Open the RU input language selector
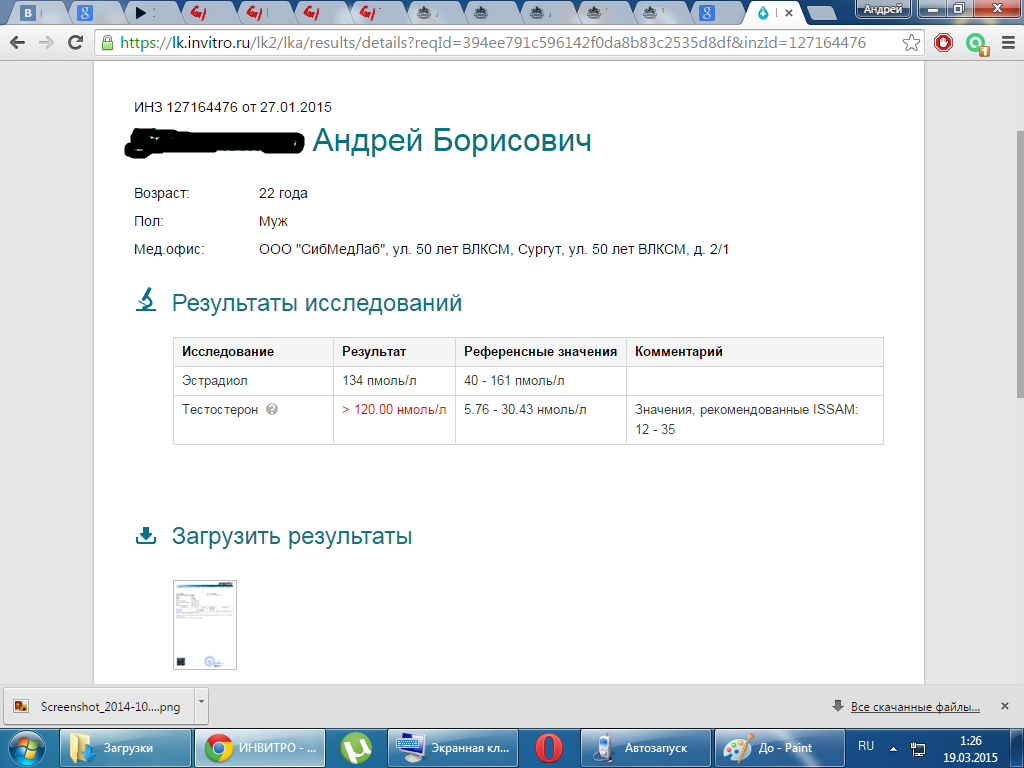1024x768 pixels. (x=866, y=746)
